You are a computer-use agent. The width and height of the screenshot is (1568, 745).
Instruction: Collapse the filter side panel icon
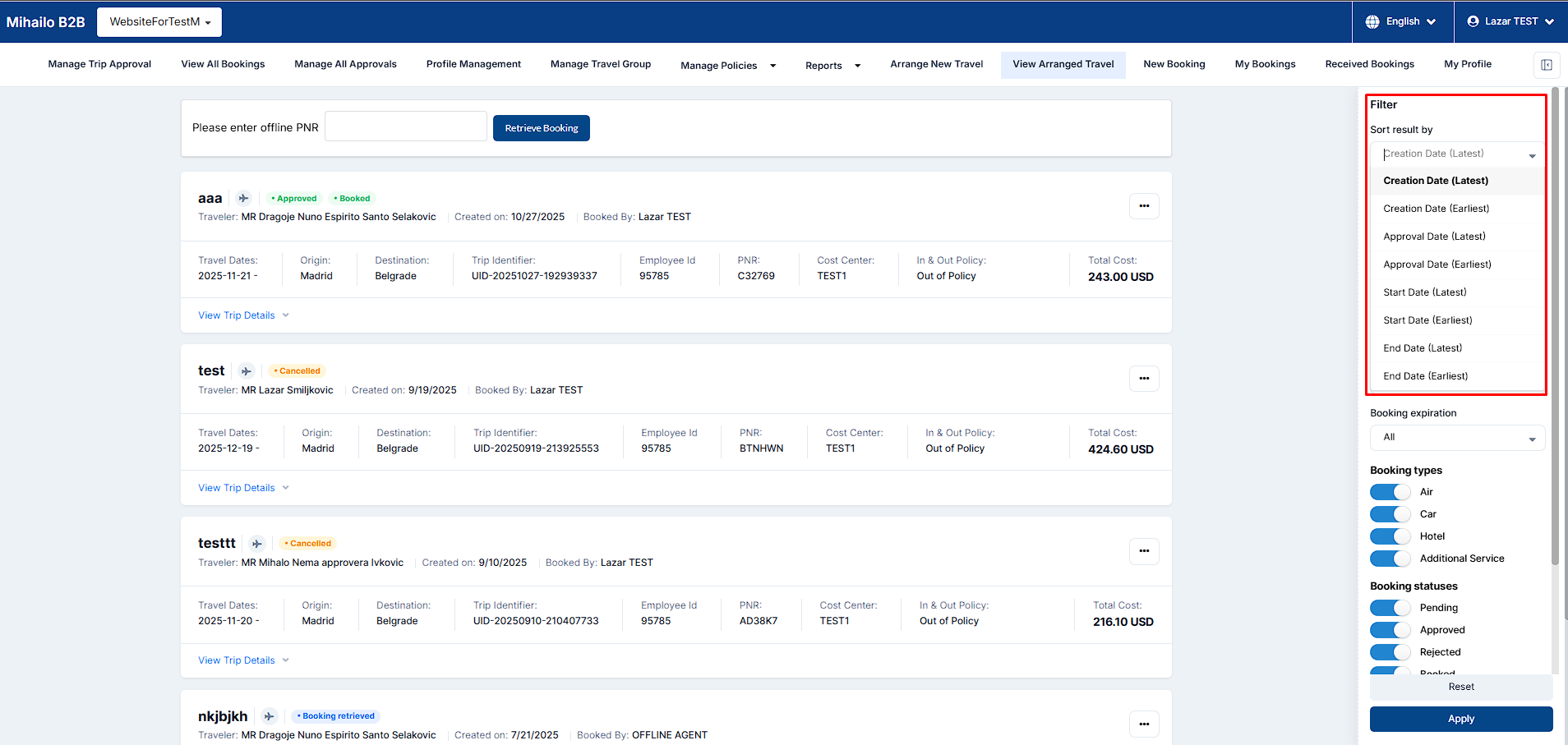[x=1547, y=65]
